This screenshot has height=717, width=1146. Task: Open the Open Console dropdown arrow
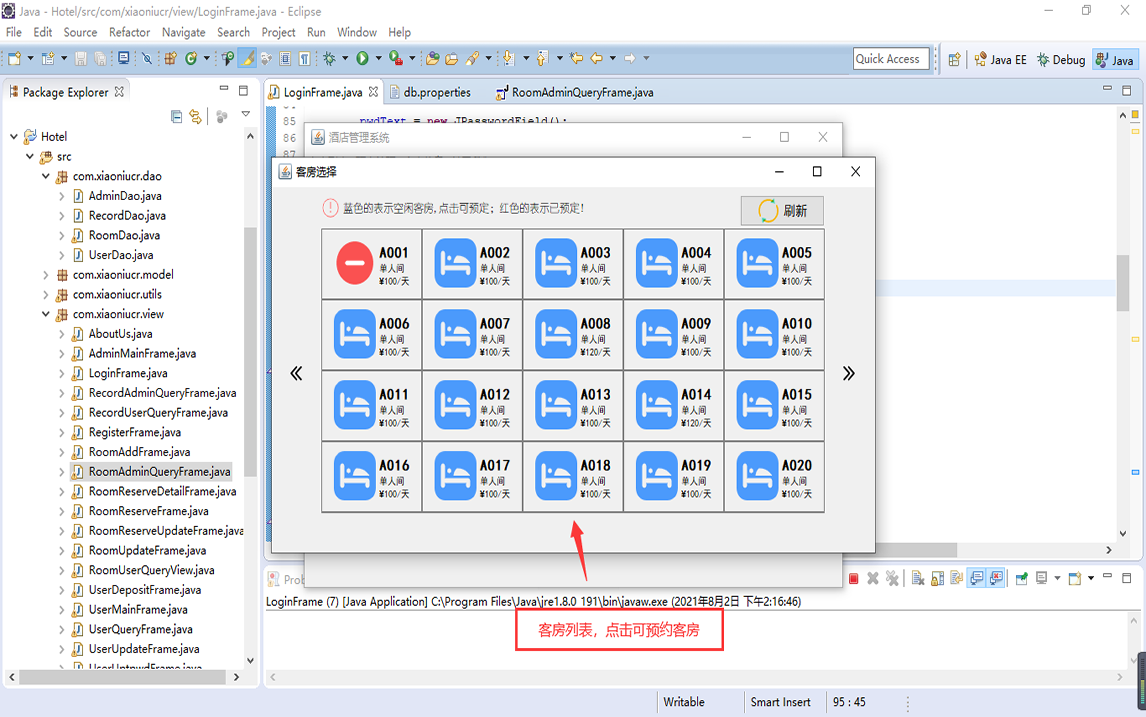click(1091, 578)
